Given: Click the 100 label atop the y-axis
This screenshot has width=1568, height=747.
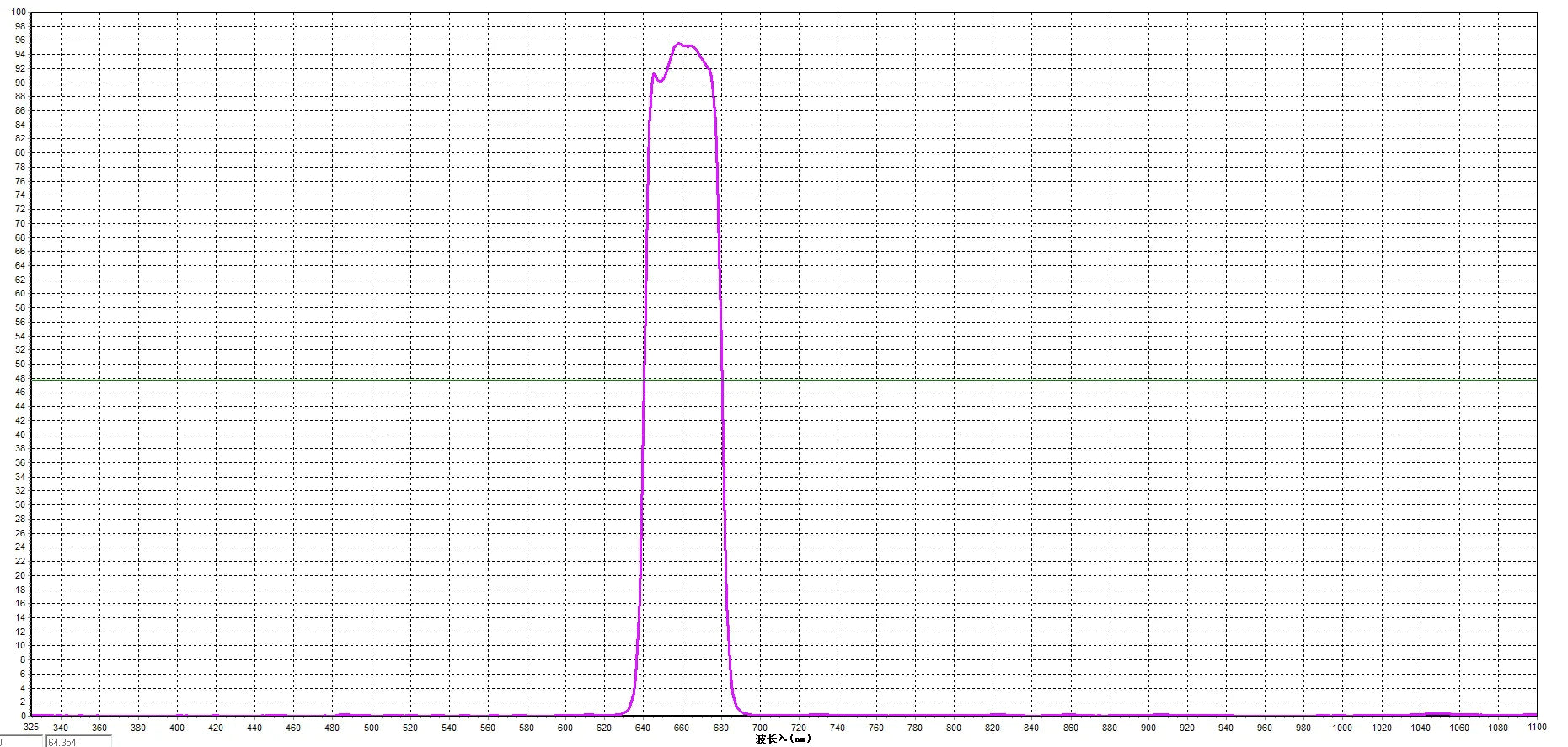Looking at the screenshot, I should click(x=19, y=13).
